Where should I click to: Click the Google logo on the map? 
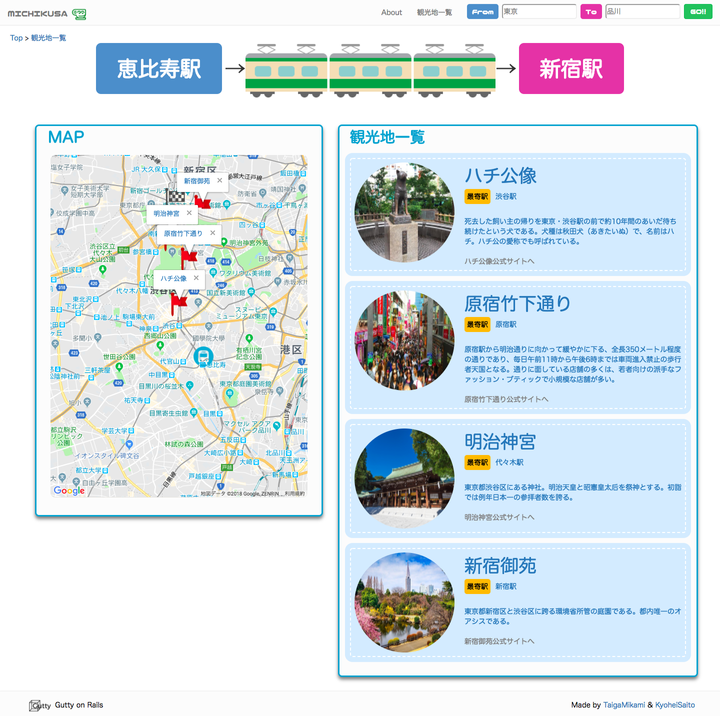(69, 490)
